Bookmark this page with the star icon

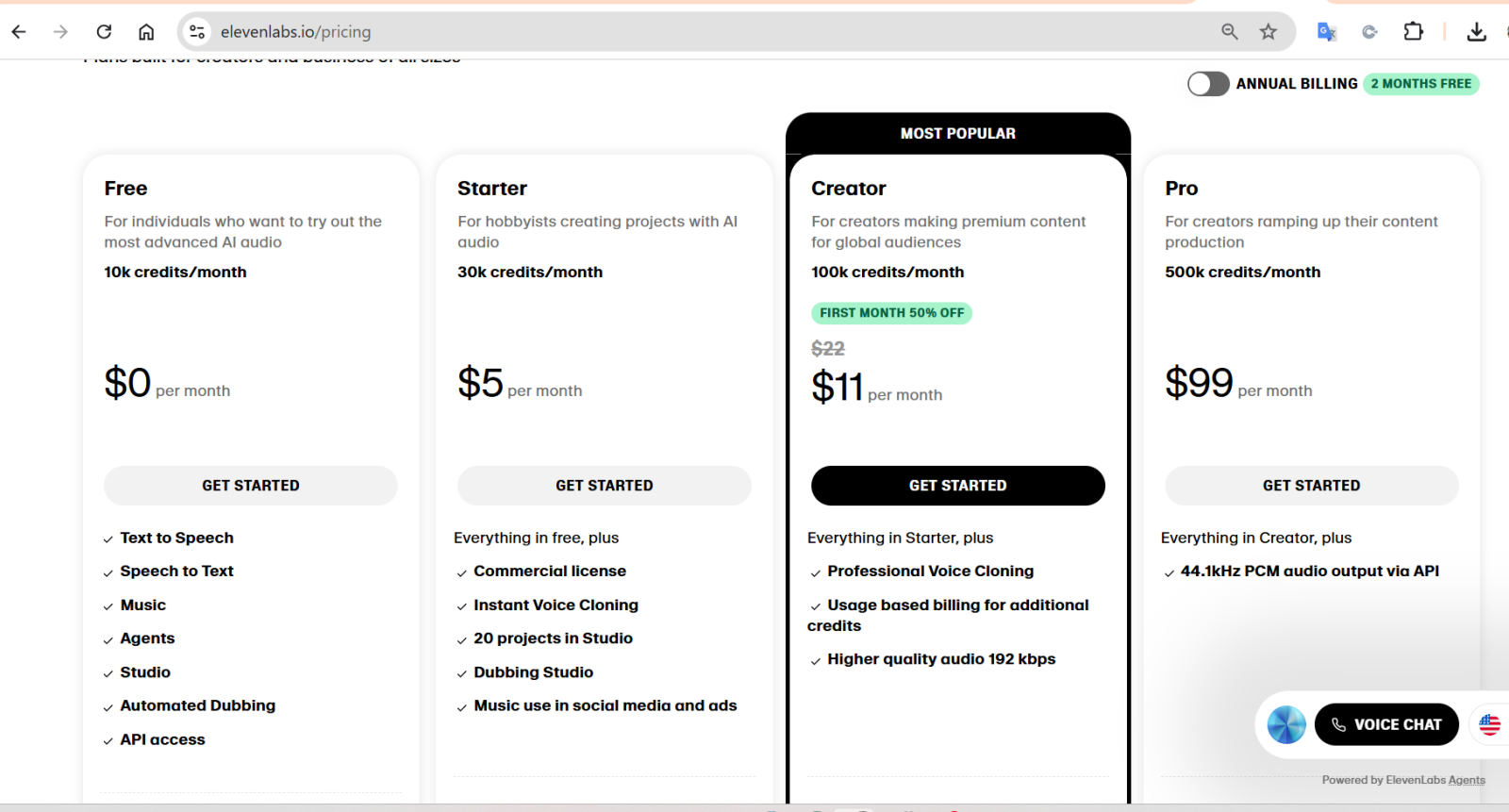[1269, 32]
